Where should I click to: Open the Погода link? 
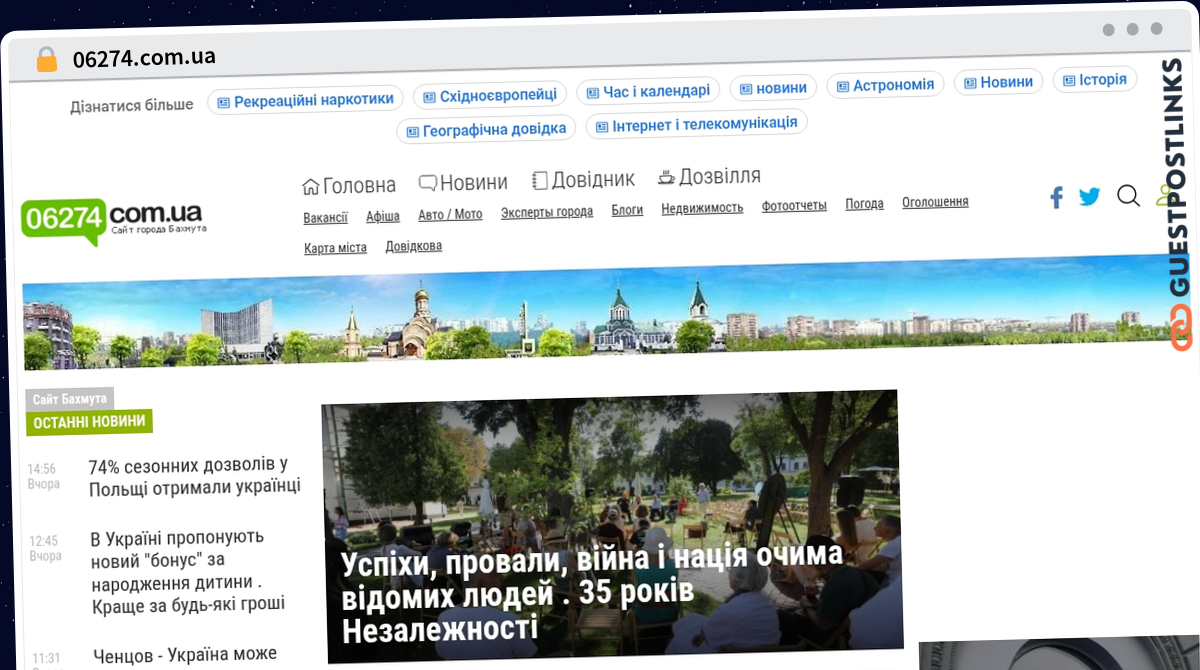pos(864,204)
